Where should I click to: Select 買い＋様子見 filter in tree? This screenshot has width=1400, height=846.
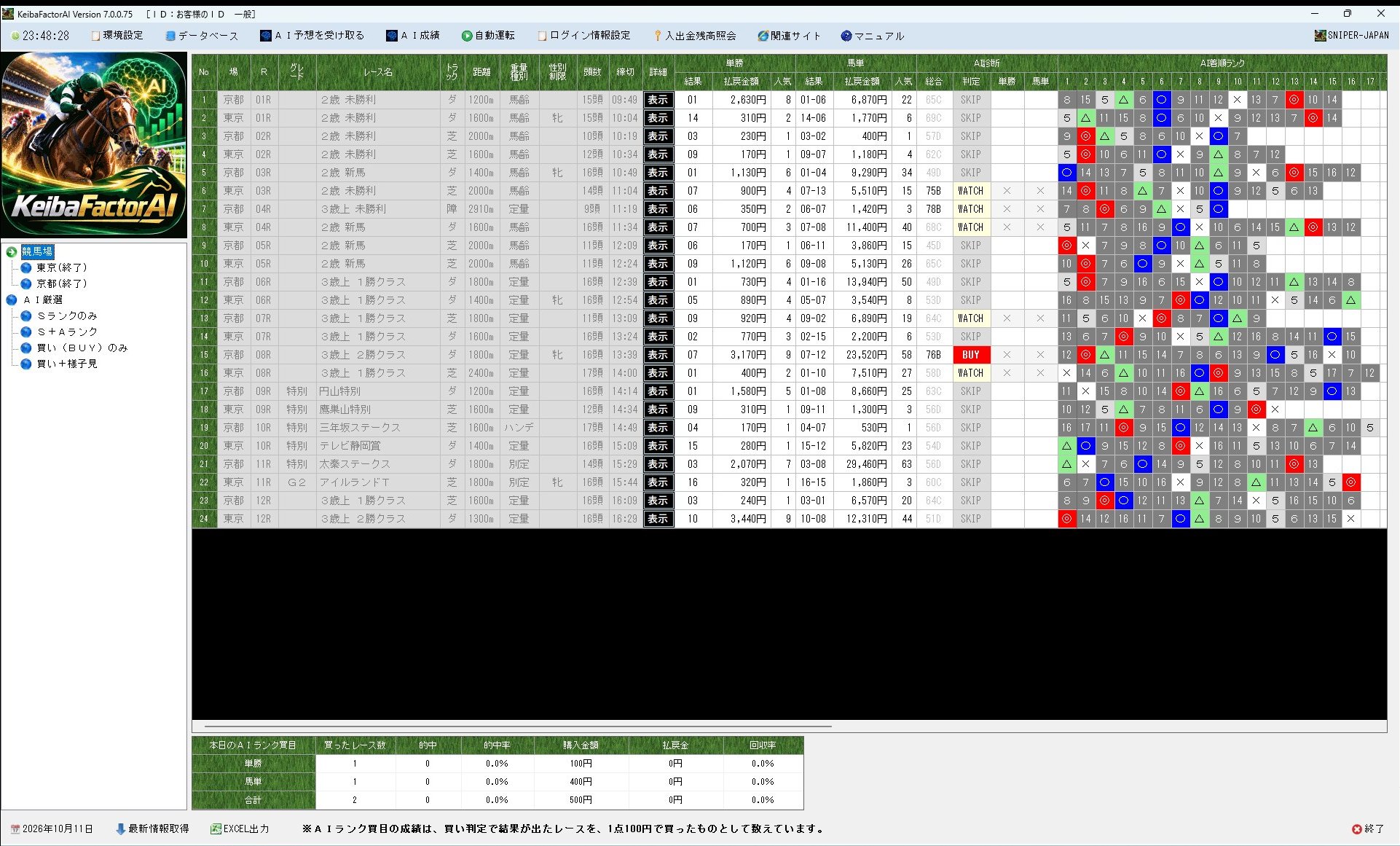click(67, 364)
